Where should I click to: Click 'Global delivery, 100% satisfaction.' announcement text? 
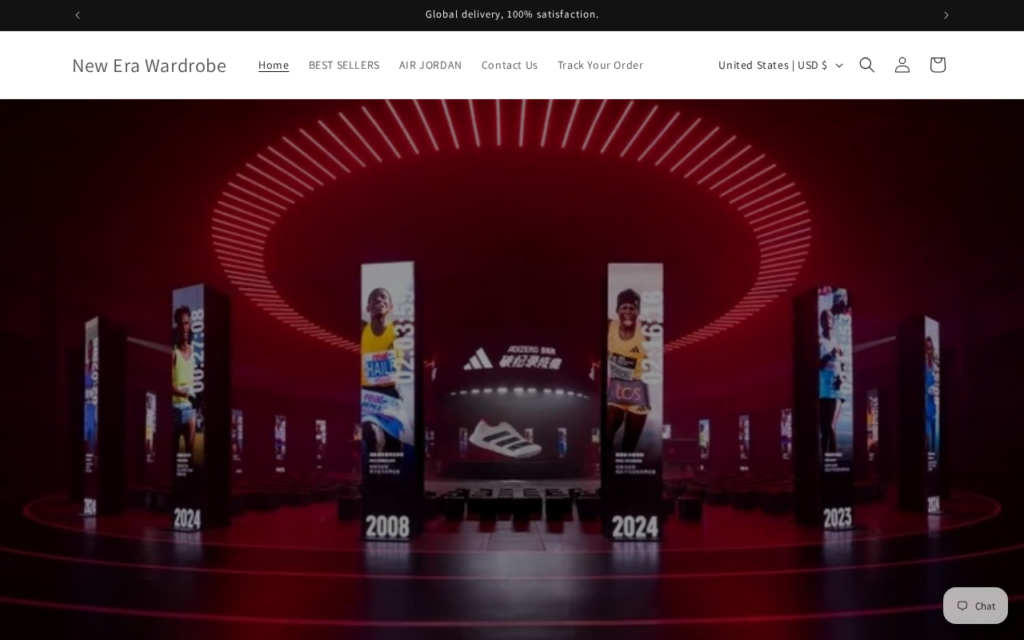[512, 14]
